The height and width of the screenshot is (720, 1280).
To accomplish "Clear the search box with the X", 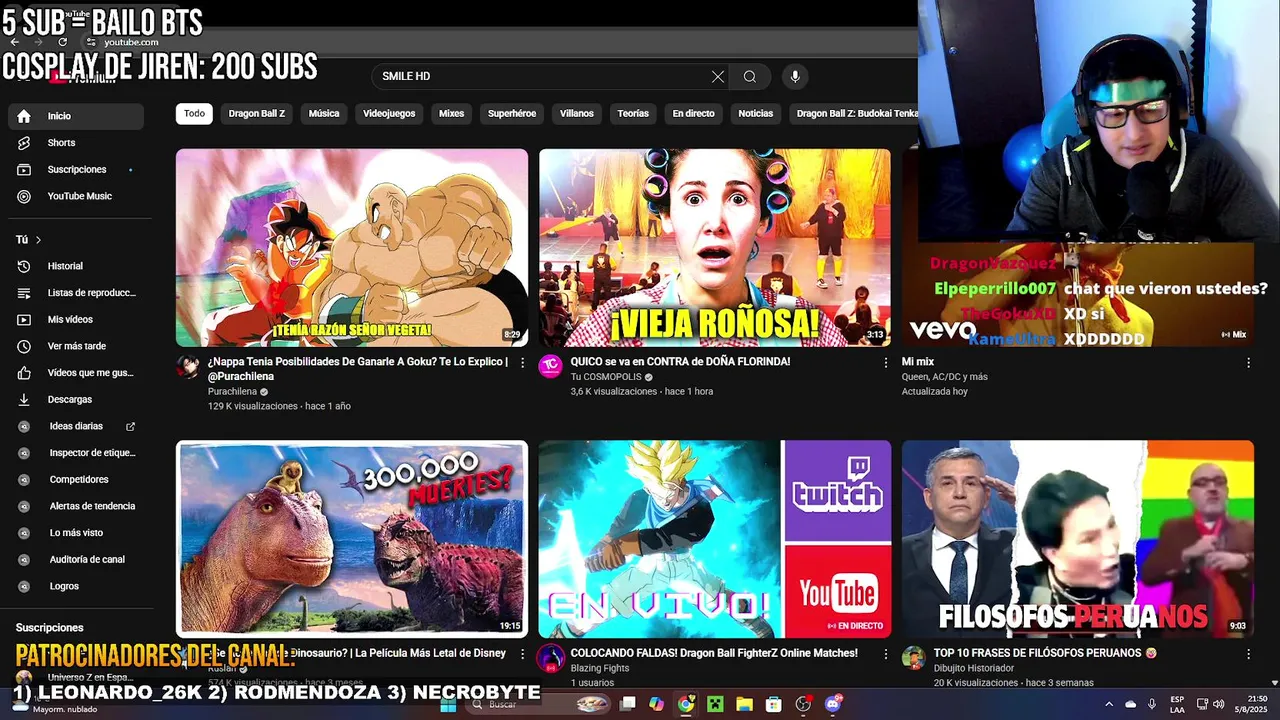I will pyautogui.click(x=717, y=77).
